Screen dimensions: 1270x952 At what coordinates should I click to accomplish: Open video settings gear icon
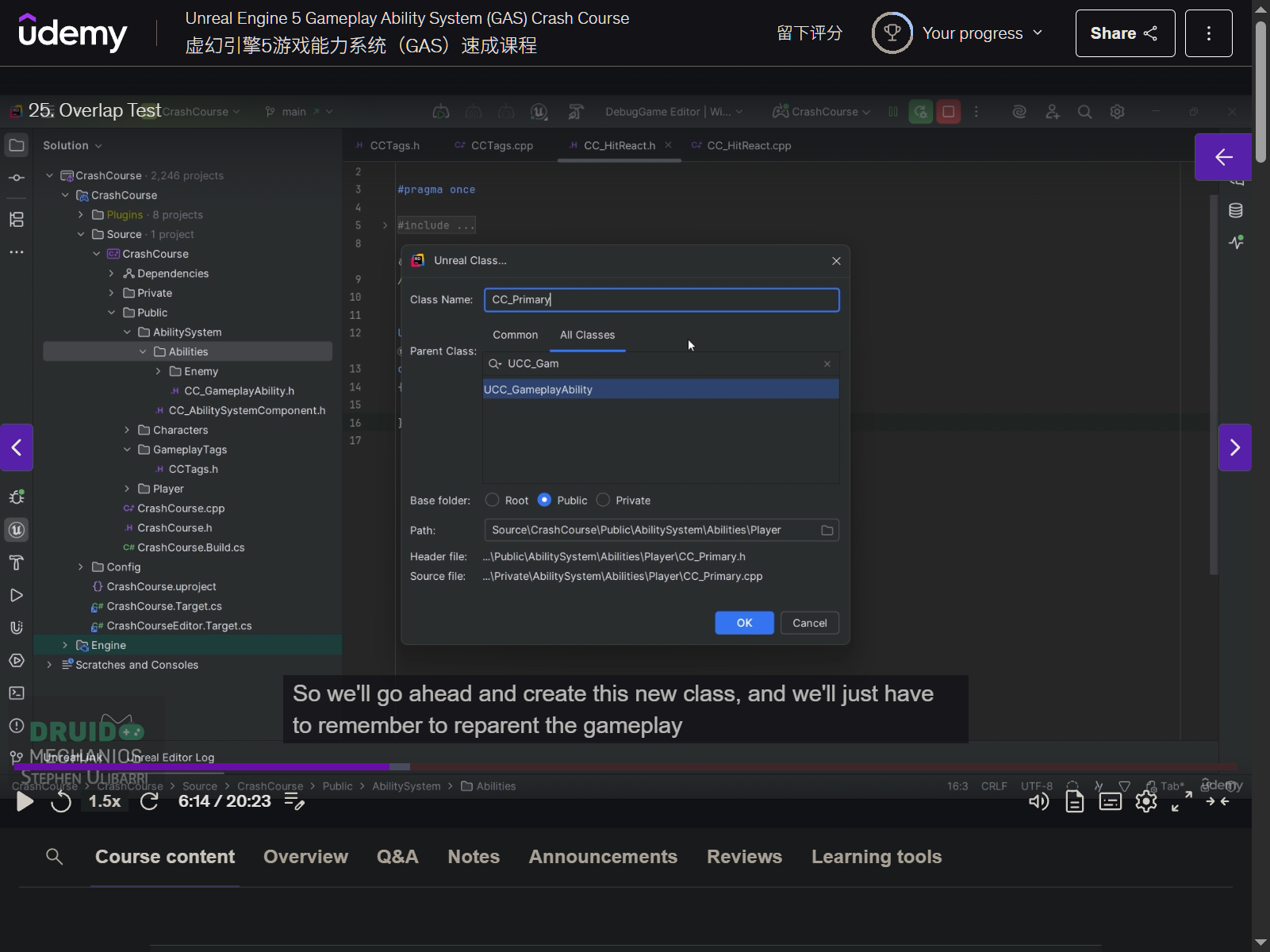pos(1145,801)
